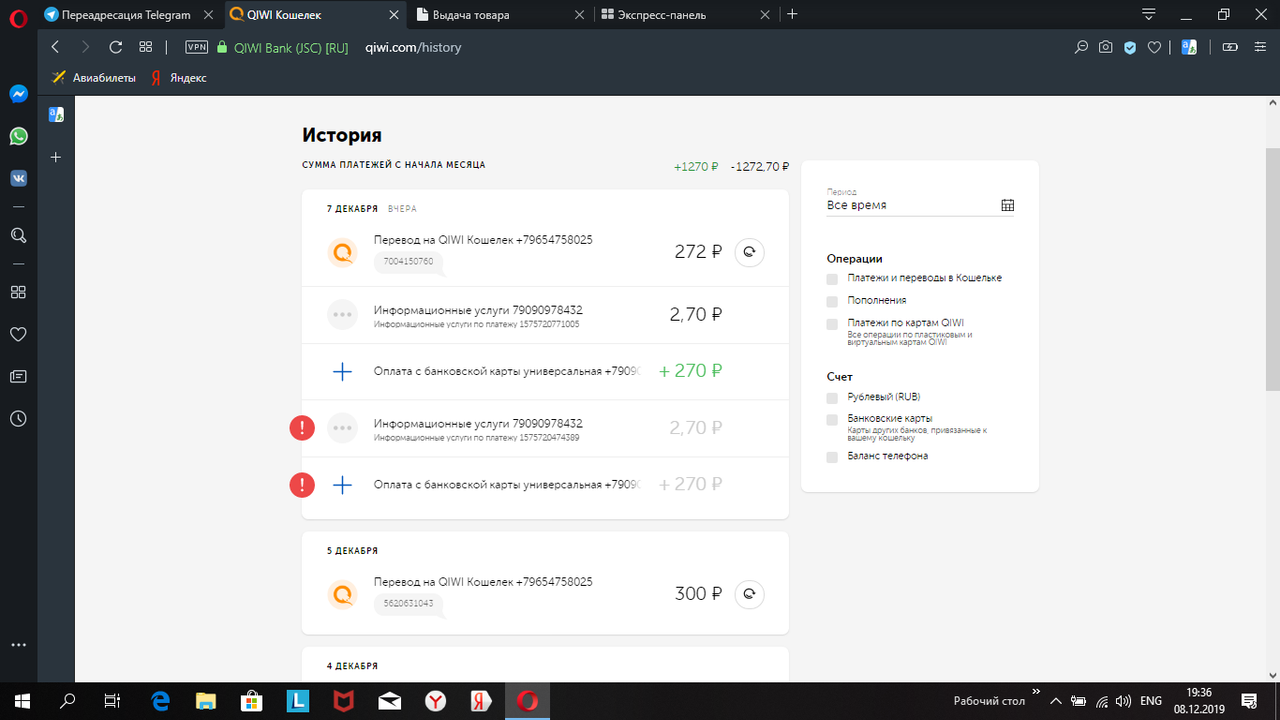Open VK in Opera sidebar
The width and height of the screenshot is (1280, 720).
point(18,178)
